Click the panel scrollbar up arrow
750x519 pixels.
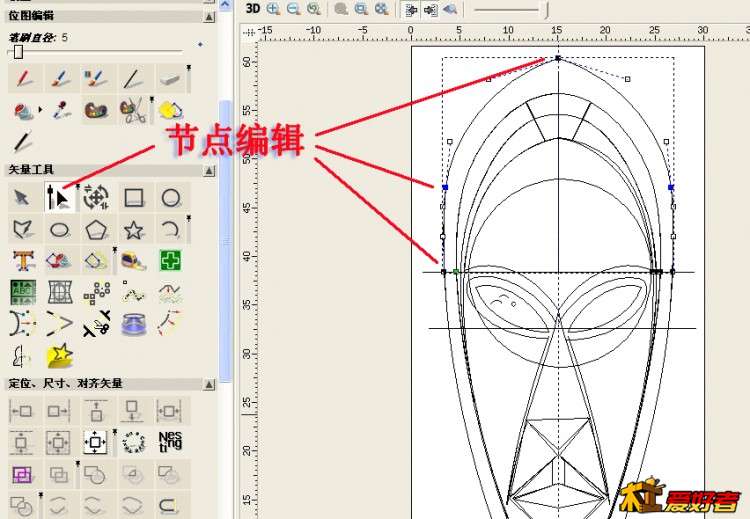[x=225, y=6]
